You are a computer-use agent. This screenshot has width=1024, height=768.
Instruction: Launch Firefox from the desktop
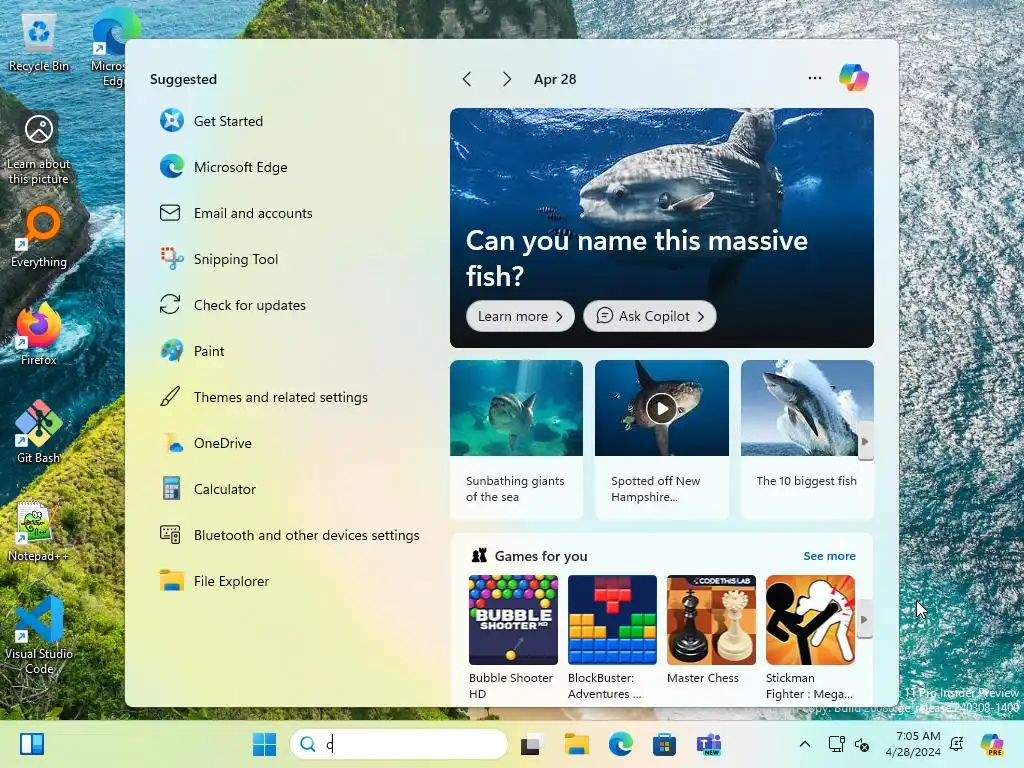[x=39, y=334]
